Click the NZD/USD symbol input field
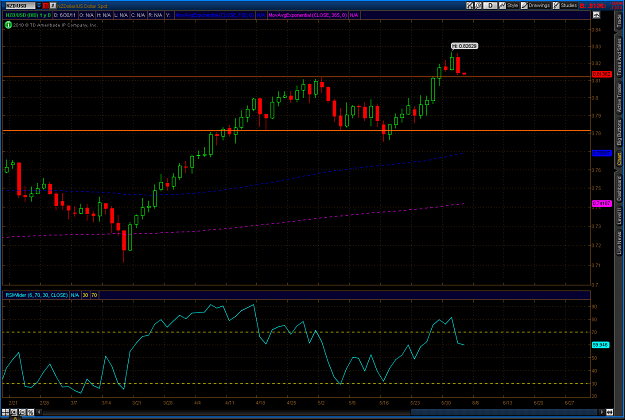625x420 pixels. pyautogui.click(x=20, y=6)
